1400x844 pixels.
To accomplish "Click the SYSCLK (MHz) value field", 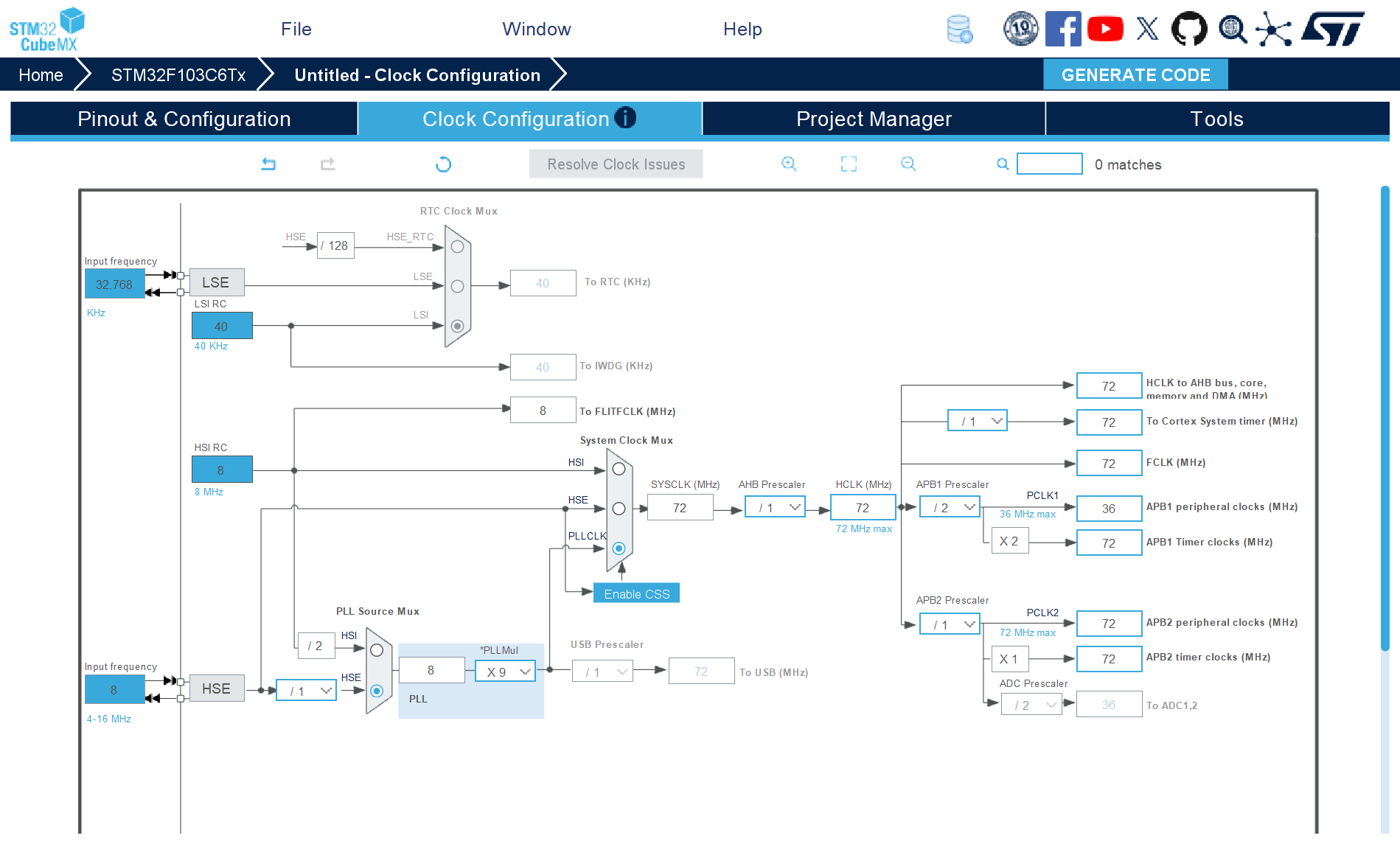I will [x=680, y=507].
